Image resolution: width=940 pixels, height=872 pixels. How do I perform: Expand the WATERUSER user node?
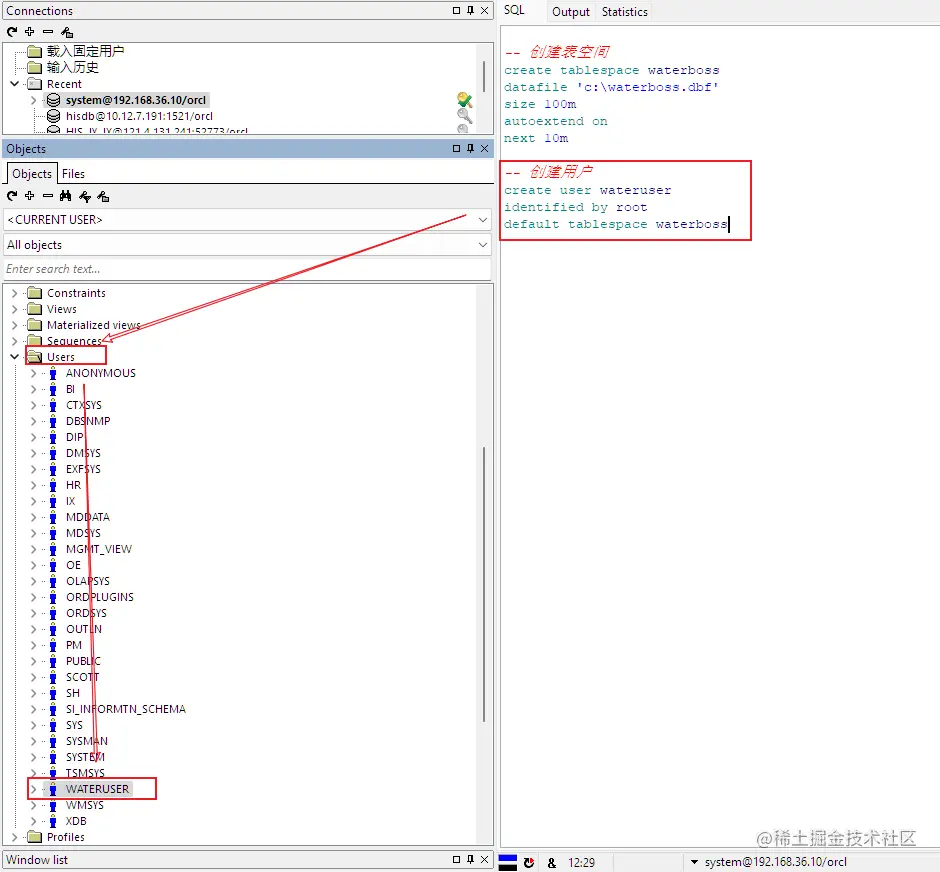(x=34, y=789)
